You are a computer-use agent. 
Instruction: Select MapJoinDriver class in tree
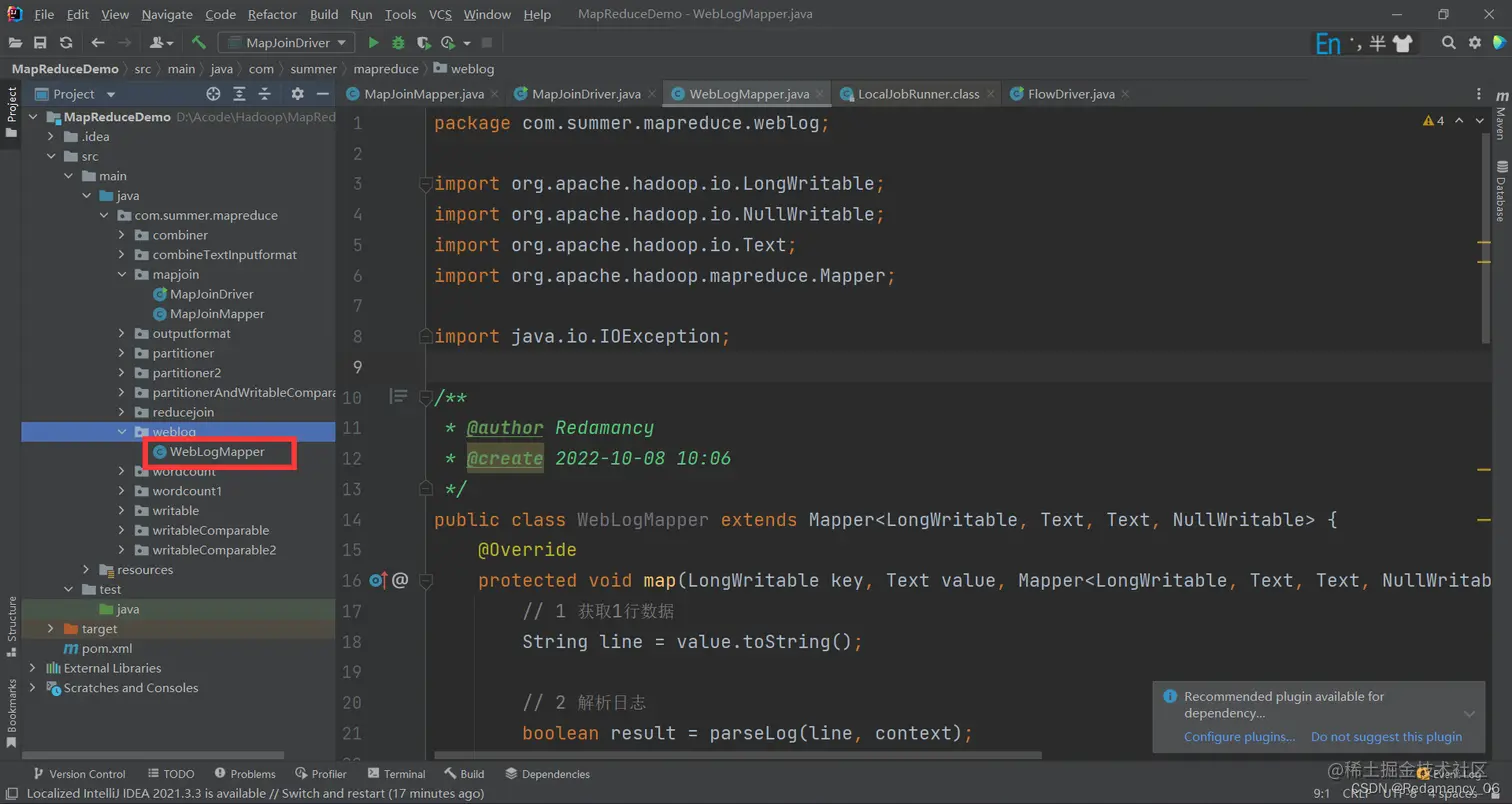tap(211, 294)
